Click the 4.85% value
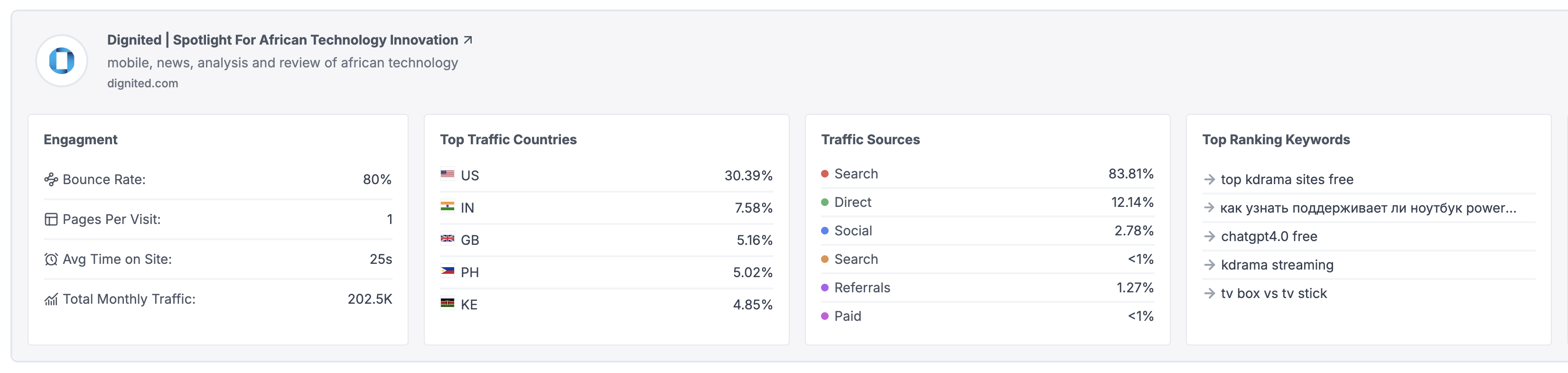The image size is (1568, 373). [752, 305]
